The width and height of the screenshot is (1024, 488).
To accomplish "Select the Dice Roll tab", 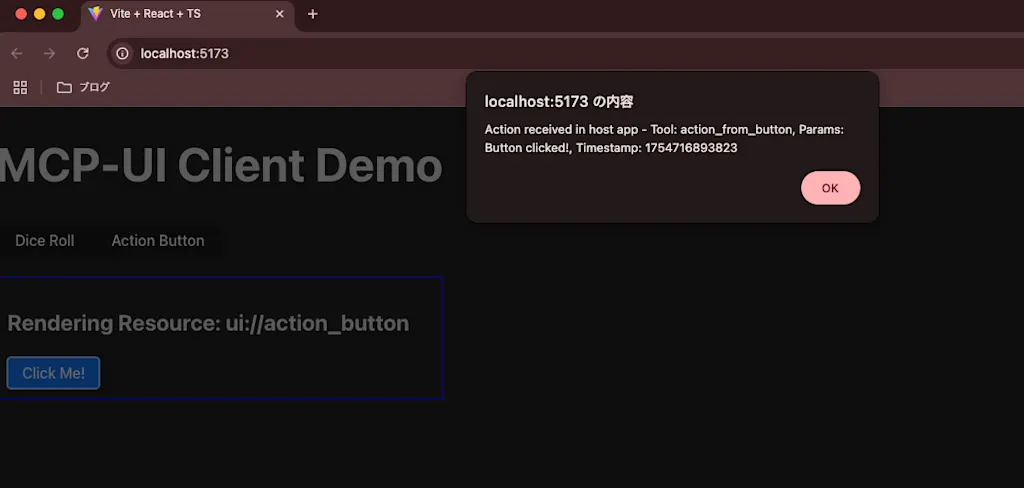I will tap(44, 240).
